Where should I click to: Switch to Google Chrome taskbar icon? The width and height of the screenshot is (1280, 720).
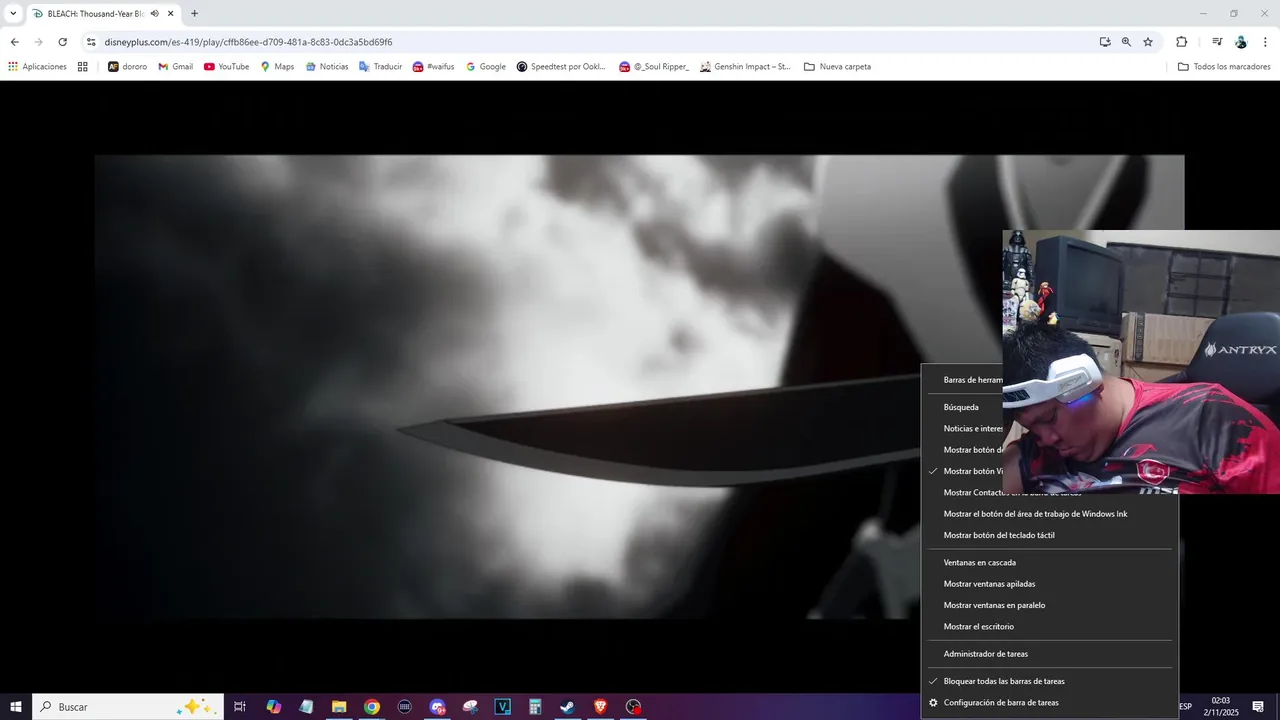coord(372,707)
